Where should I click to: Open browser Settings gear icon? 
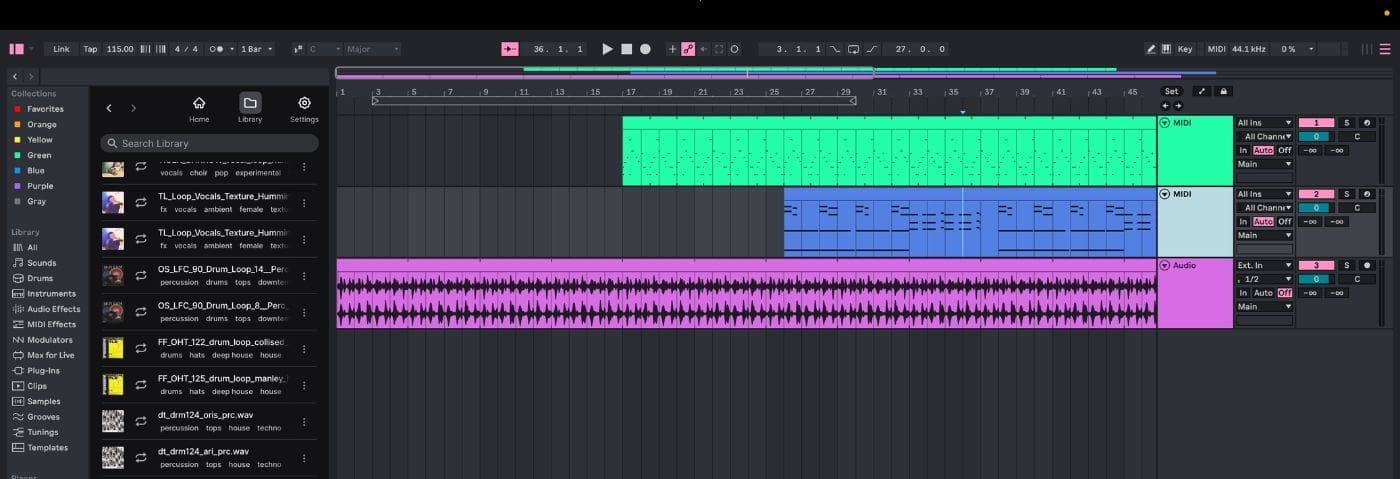coord(304,108)
